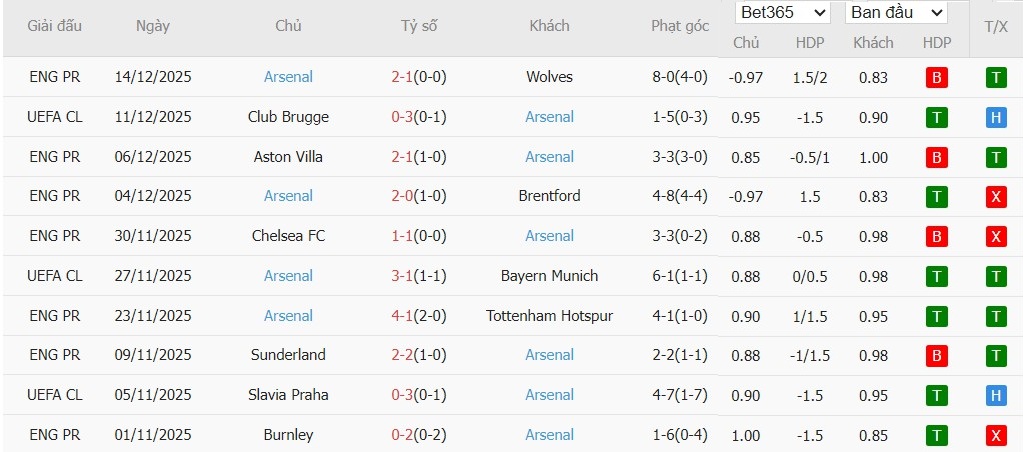Open Arsenal link in the Tottenham Hotspur row
1023x452 pixels.
click(288, 316)
